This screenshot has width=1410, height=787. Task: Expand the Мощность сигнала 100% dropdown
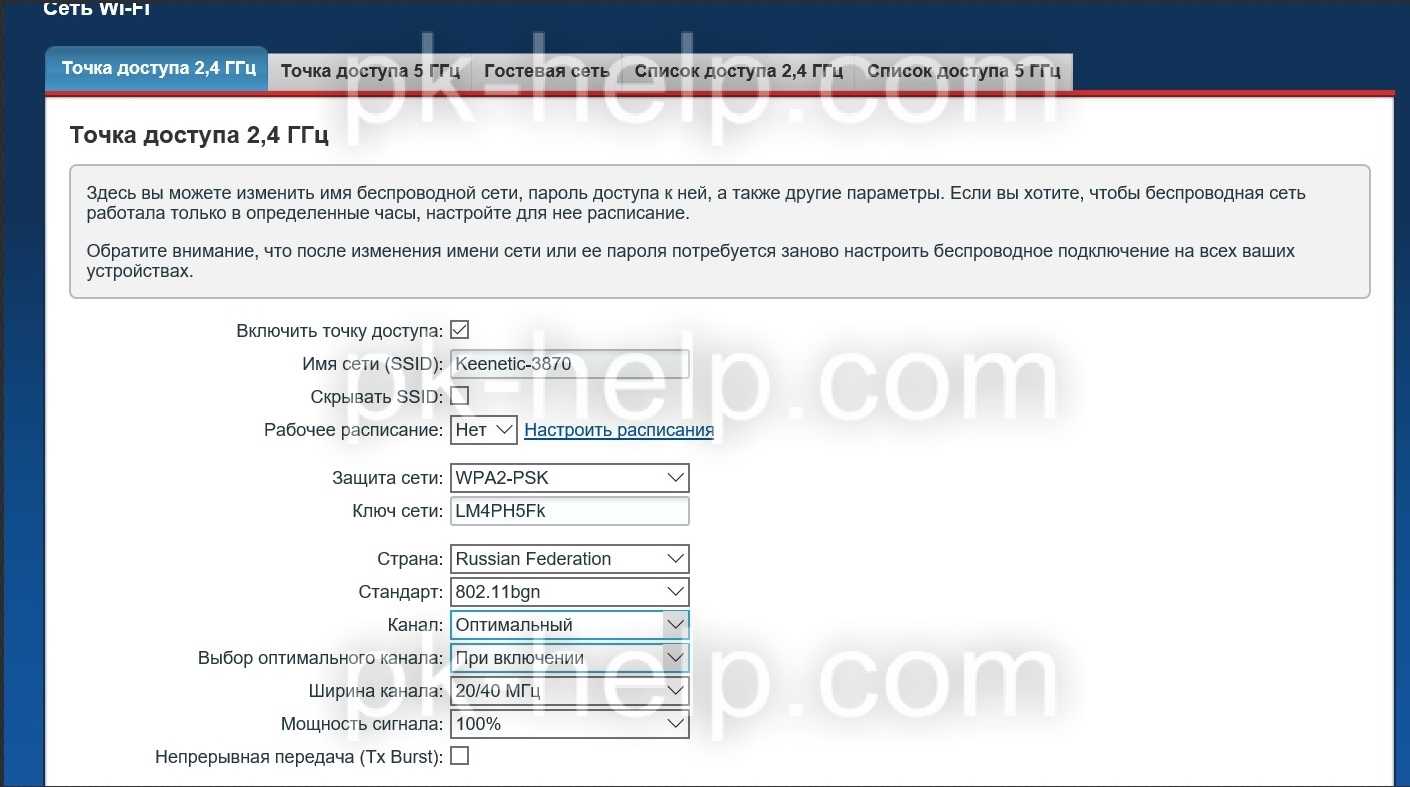[x=569, y=724]
